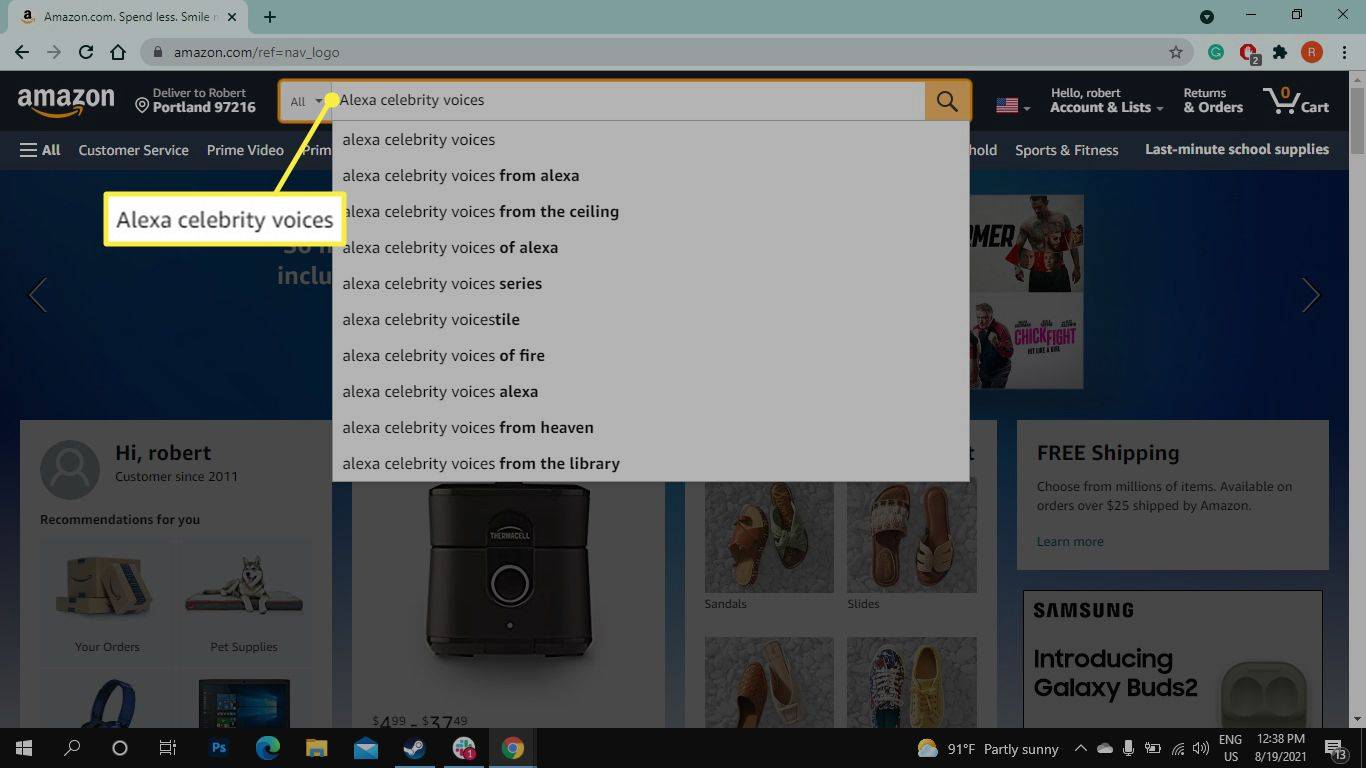Reload the page
The width and height of the screenshot is (1366, 768).
coord(86,52)
